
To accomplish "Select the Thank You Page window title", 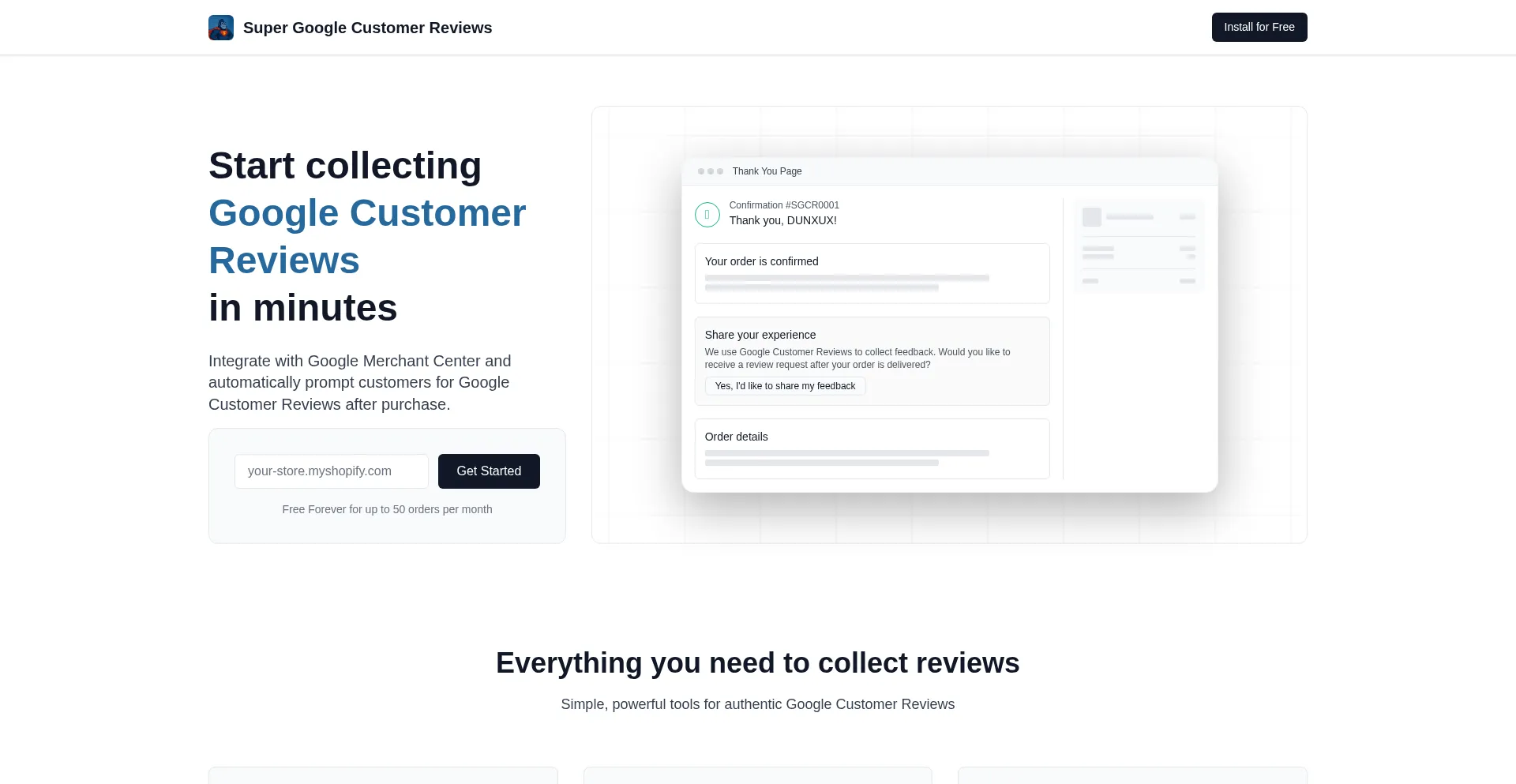I will pyautogui.click(x=767, y=171).
